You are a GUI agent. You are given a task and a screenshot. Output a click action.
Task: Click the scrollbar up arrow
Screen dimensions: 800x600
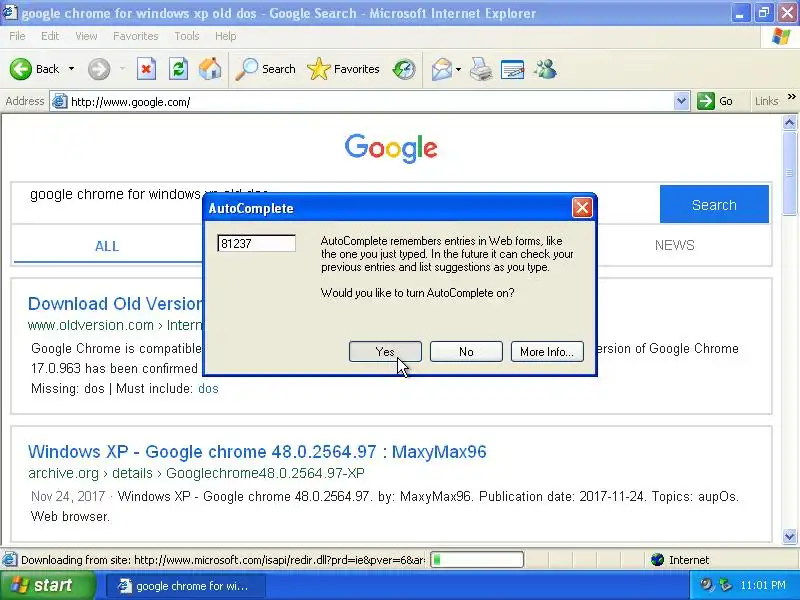[789, 123]
